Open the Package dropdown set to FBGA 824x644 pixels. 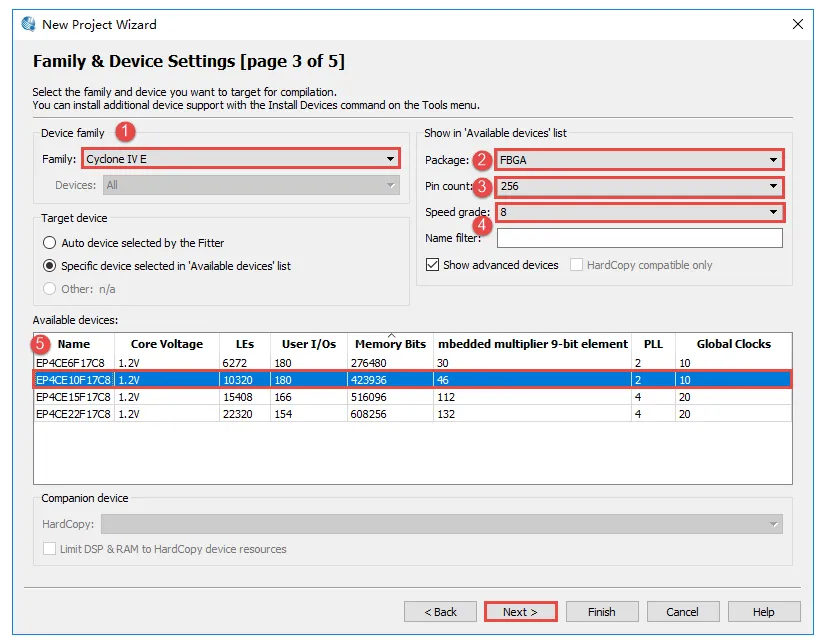pos(639,160)
